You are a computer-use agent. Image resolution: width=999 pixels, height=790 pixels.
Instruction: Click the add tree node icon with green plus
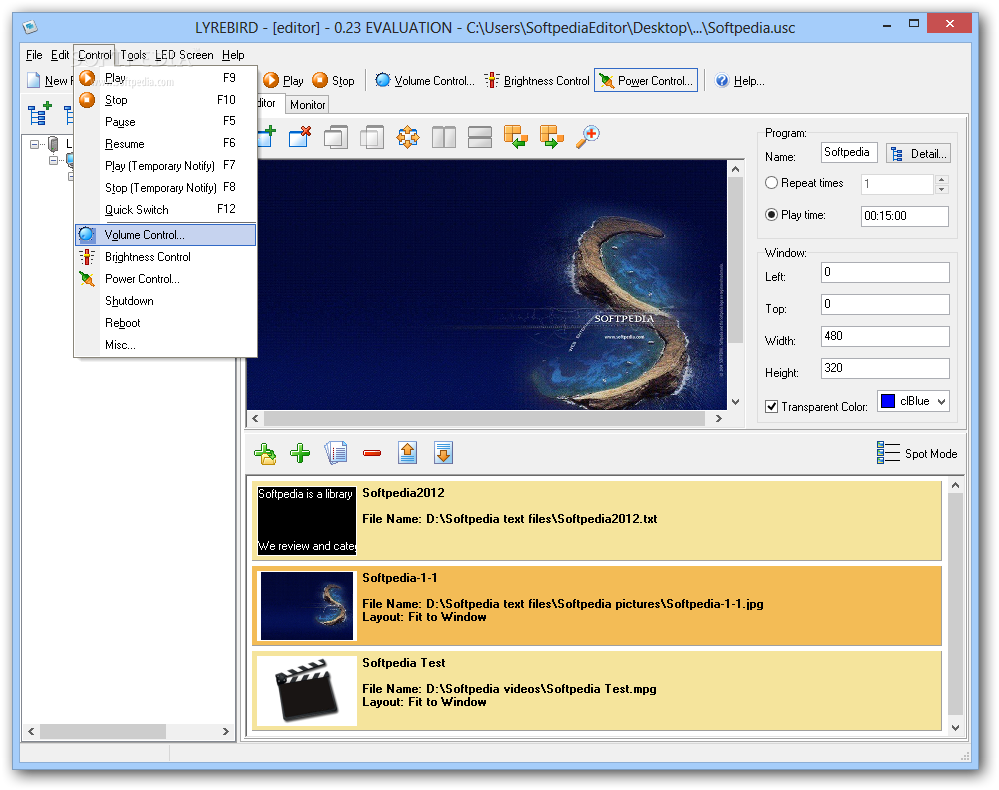tap(40, 114)
